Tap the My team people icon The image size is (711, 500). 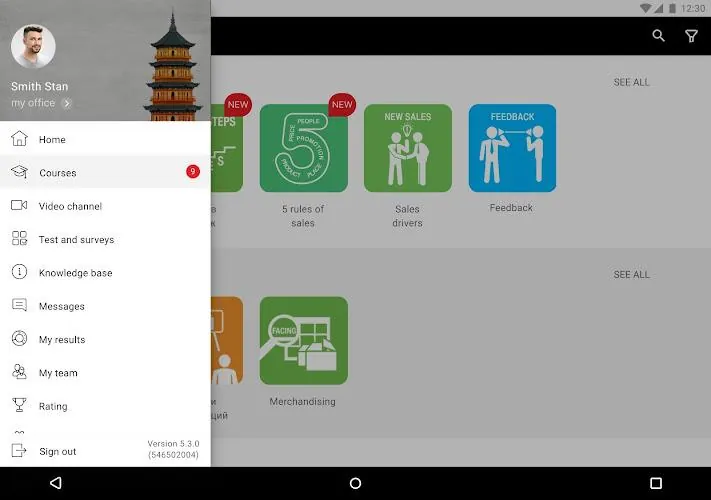pyautogui.click(x=19, y=372)
